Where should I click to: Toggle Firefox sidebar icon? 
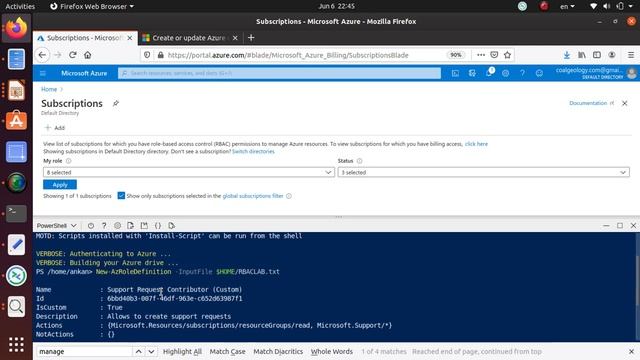[x=597, y=55]
